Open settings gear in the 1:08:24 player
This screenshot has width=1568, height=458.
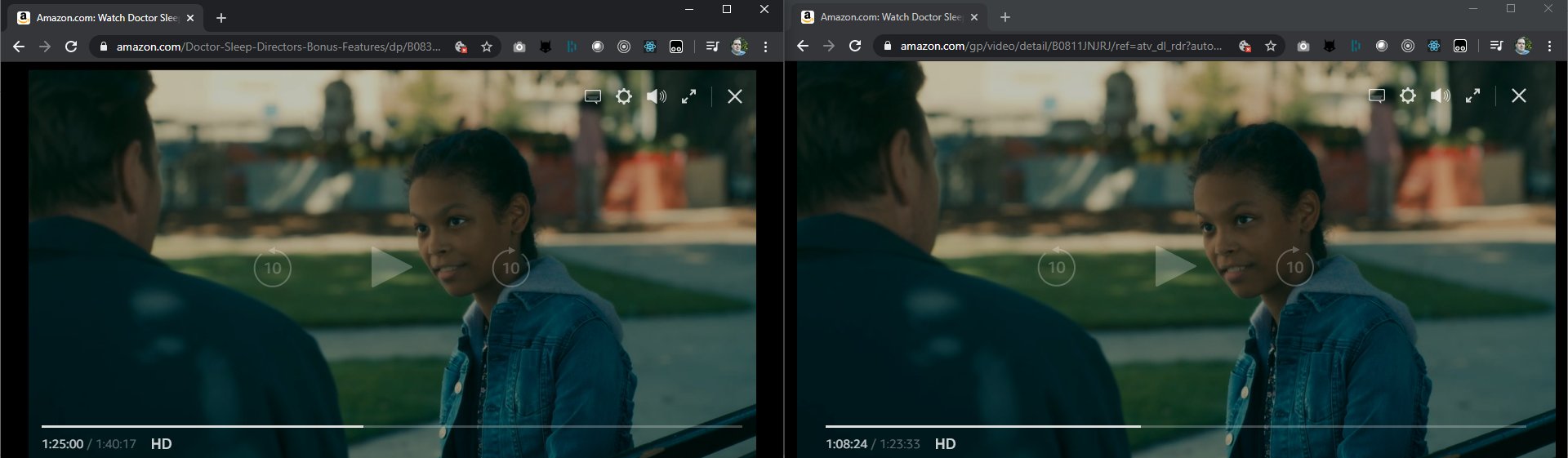[1408, 96]
